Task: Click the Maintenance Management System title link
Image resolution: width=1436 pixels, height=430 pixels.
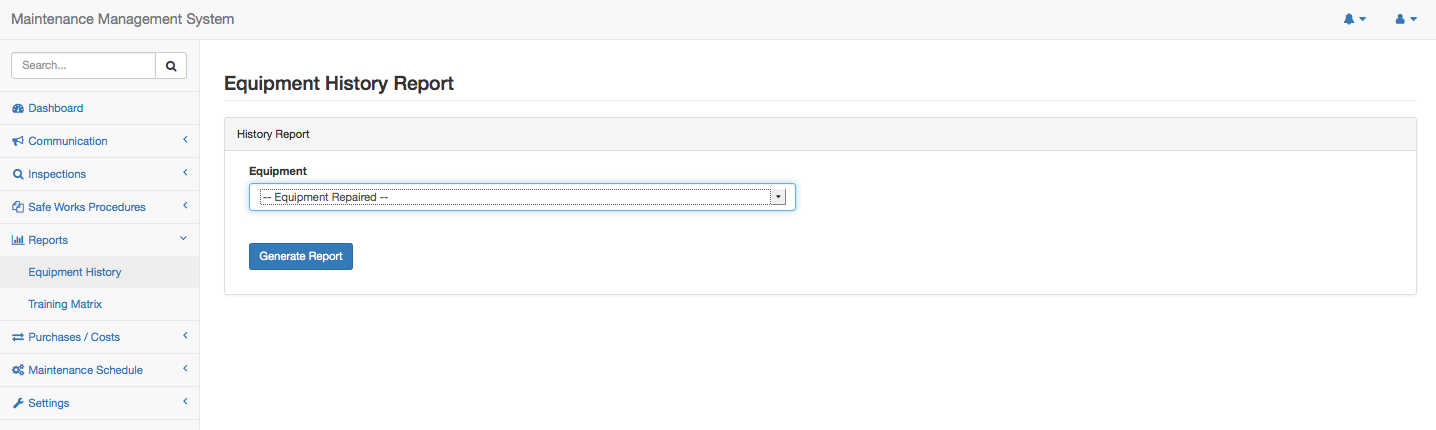Action: 123,19
